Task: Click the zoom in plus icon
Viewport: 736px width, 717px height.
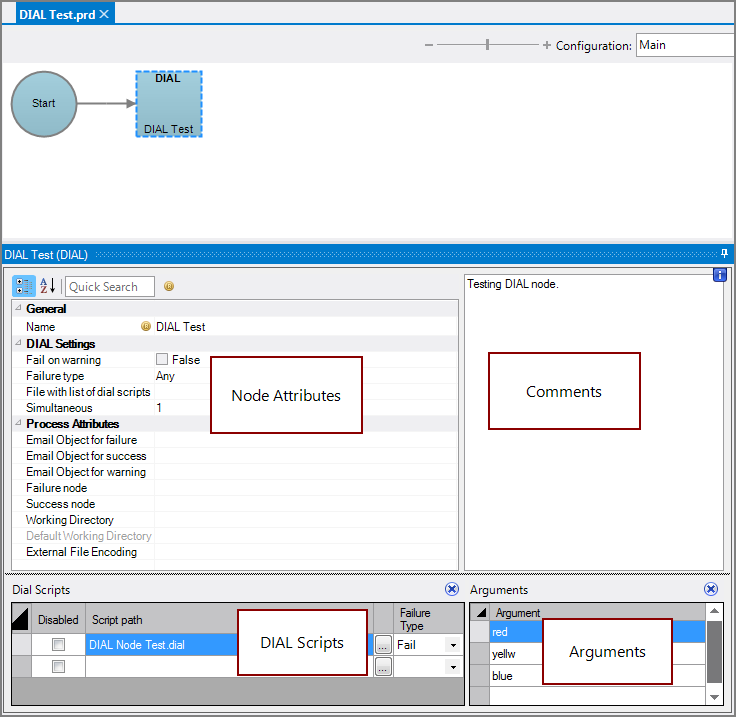Action: point(546,45)
